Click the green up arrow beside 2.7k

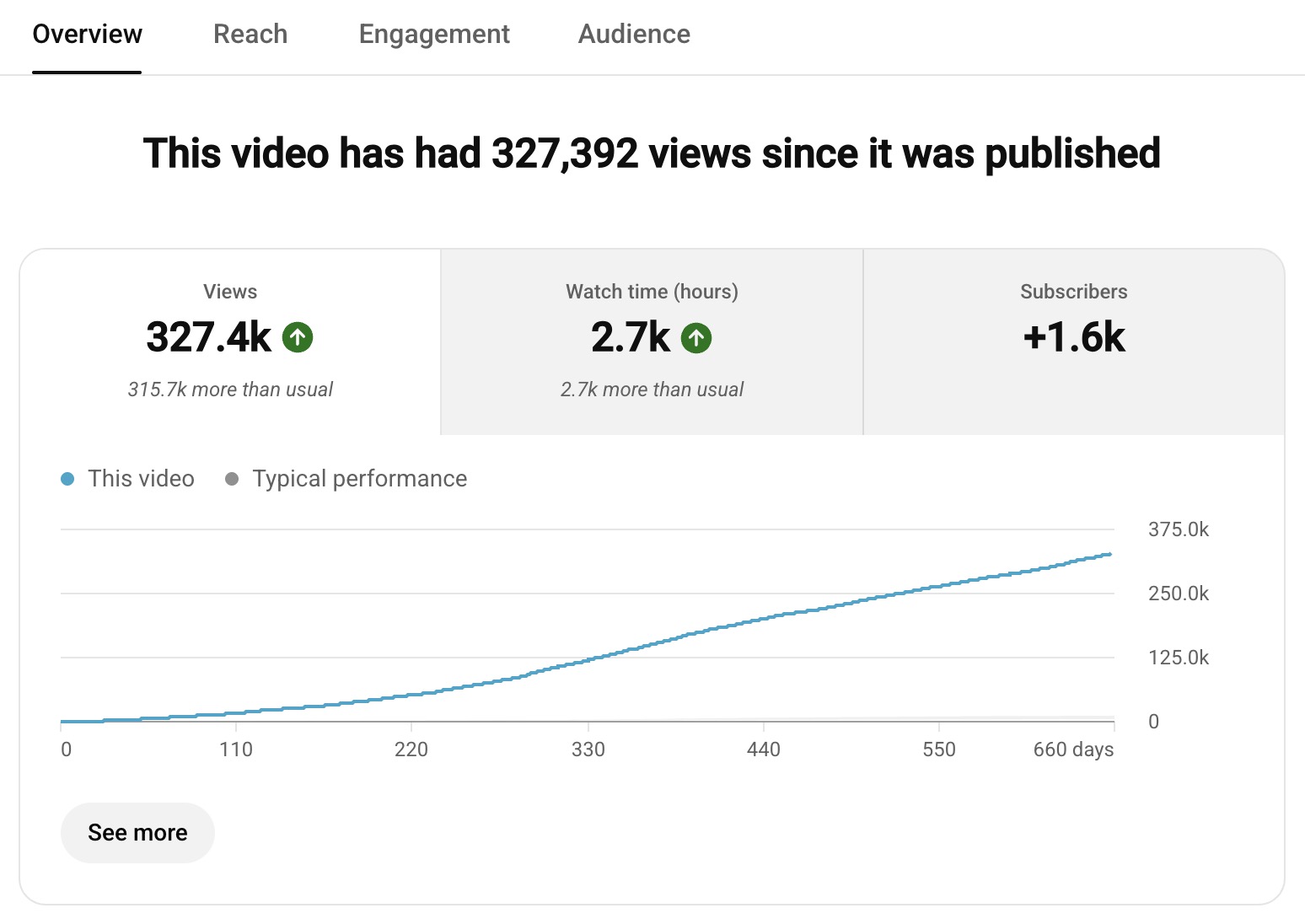click(696, 338)
